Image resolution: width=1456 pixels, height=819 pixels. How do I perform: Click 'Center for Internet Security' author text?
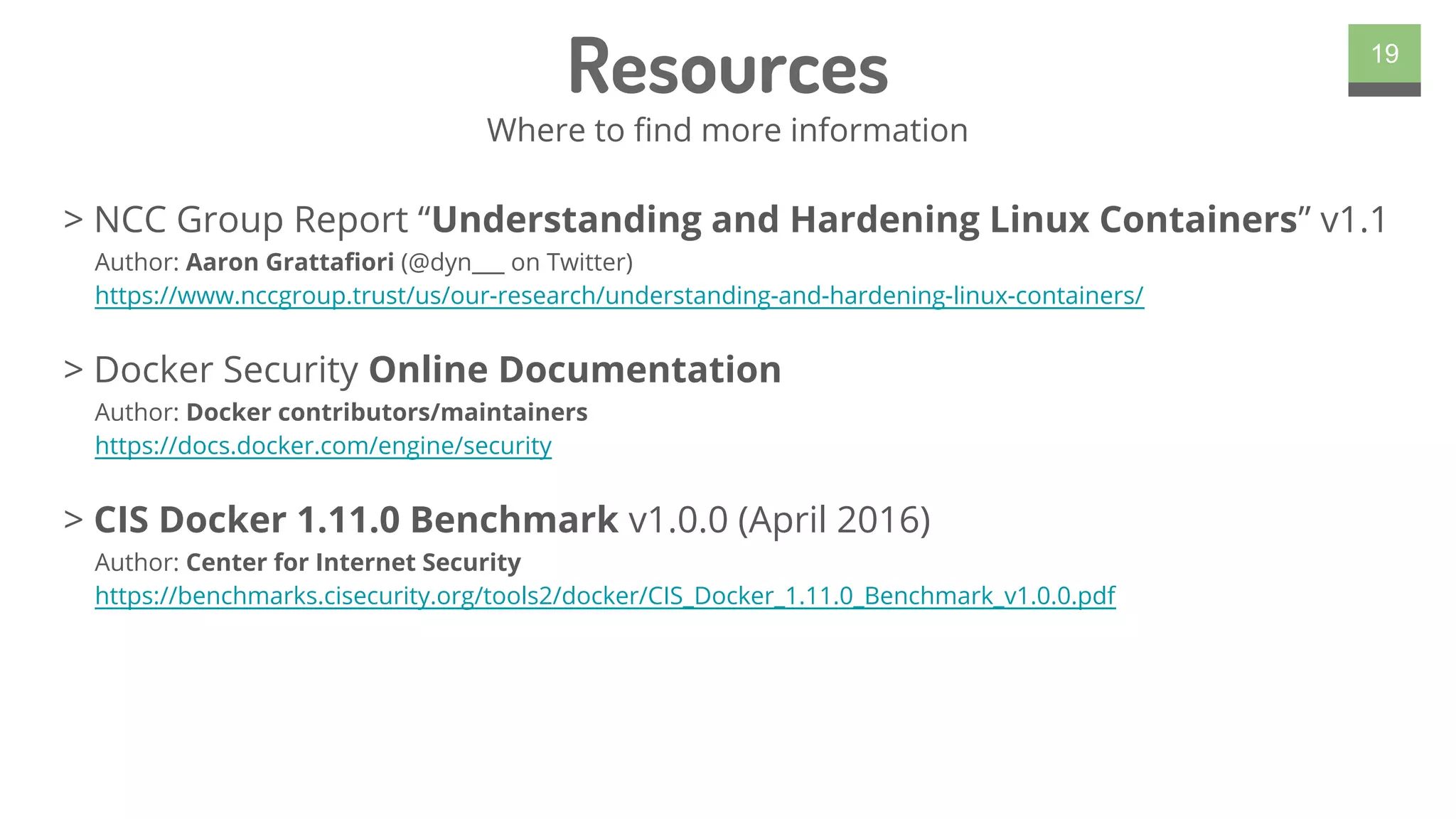click(x=353, y=562)
